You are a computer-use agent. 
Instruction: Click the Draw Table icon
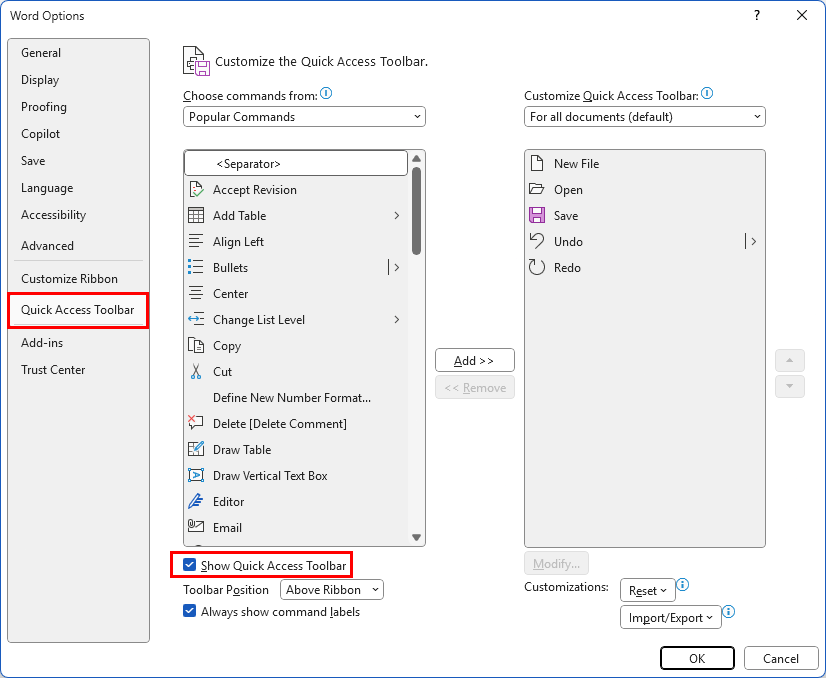click(196, 449)
